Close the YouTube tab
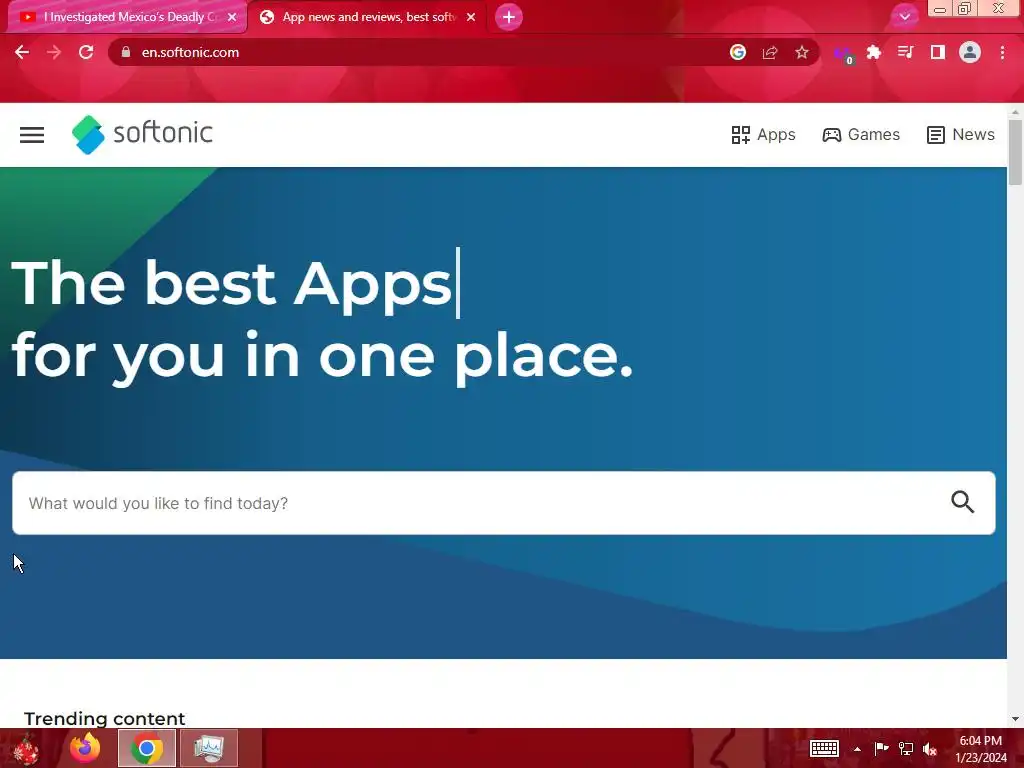This screenshot has width=1024, height=768. [232, 17]
